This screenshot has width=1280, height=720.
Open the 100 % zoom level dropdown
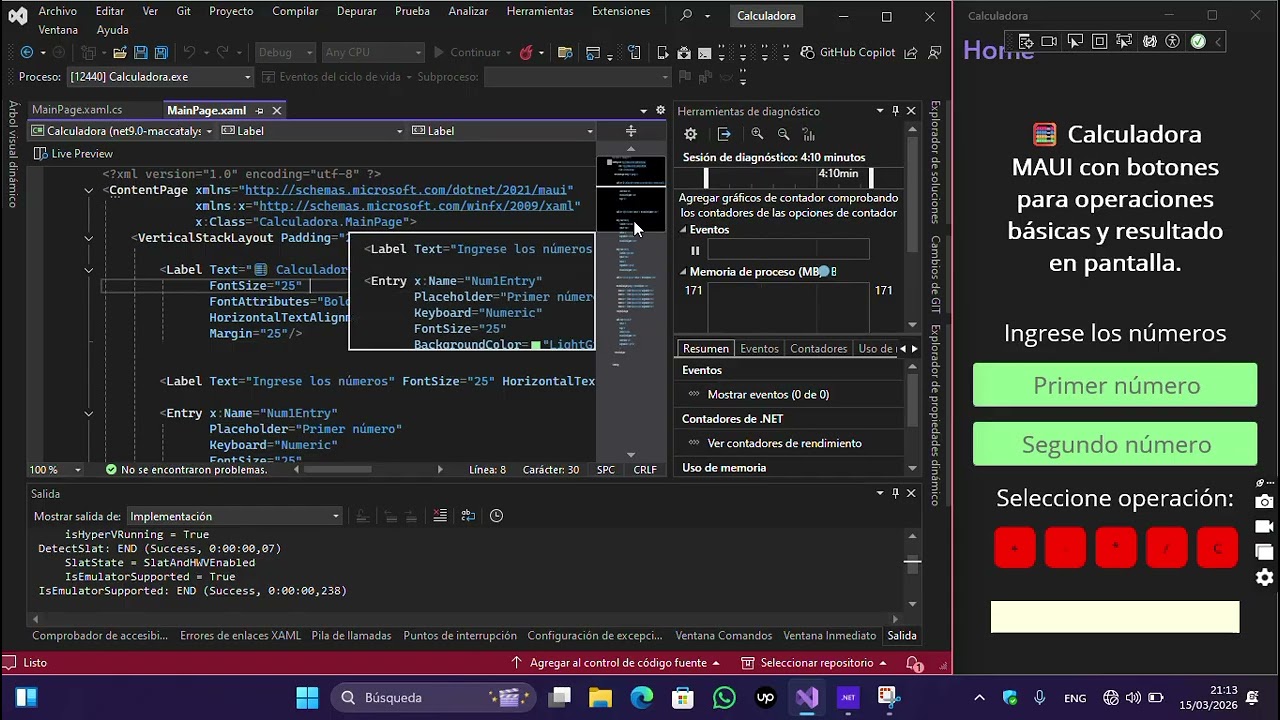pos(57,470)
